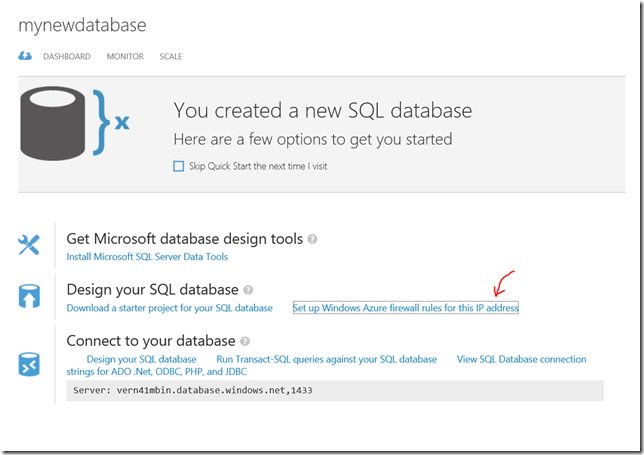Click the Connect to your database icon
This screenshot has height=455, width=644.
point(29,364)
